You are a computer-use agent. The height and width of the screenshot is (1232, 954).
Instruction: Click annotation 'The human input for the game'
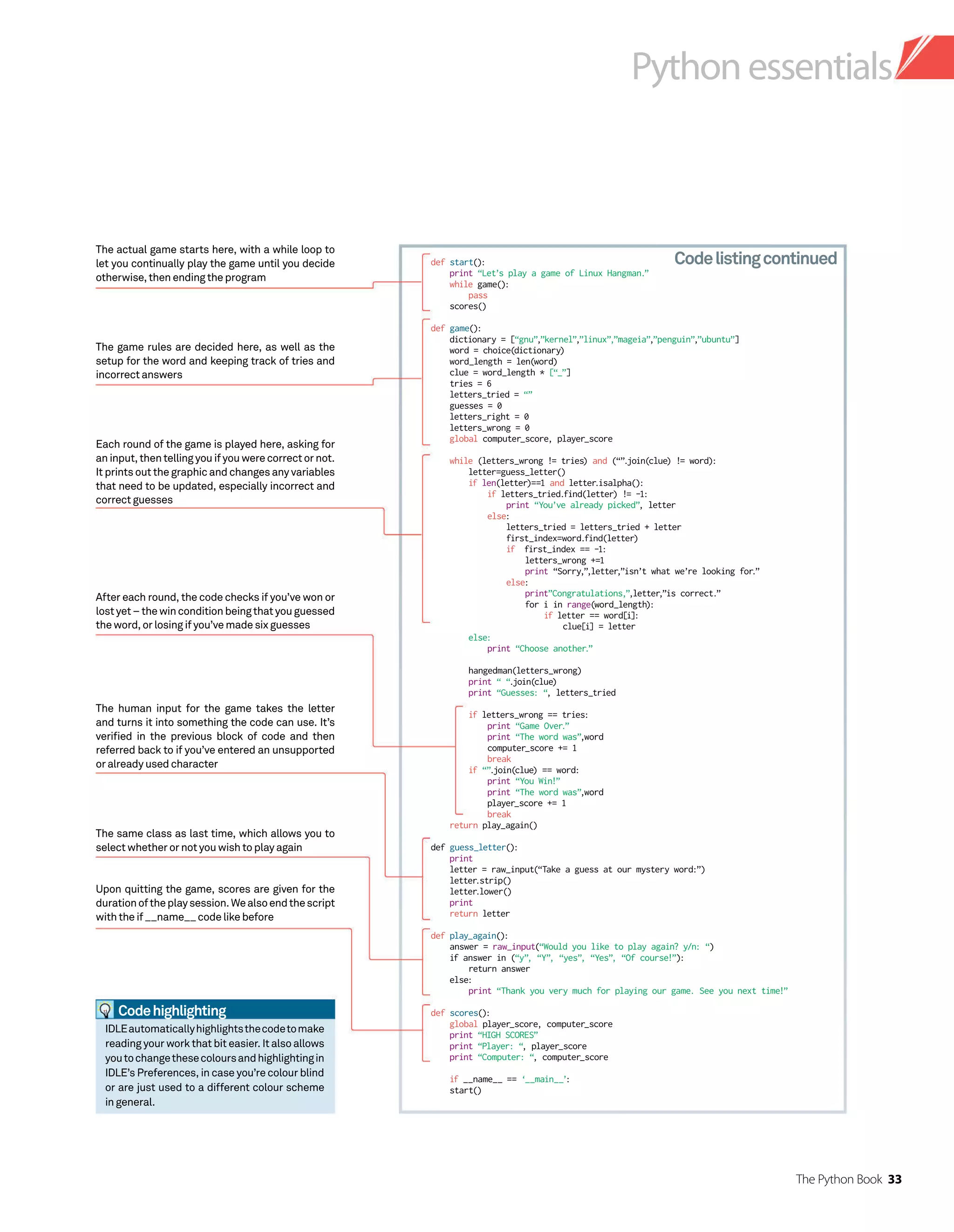coord(215,735)
